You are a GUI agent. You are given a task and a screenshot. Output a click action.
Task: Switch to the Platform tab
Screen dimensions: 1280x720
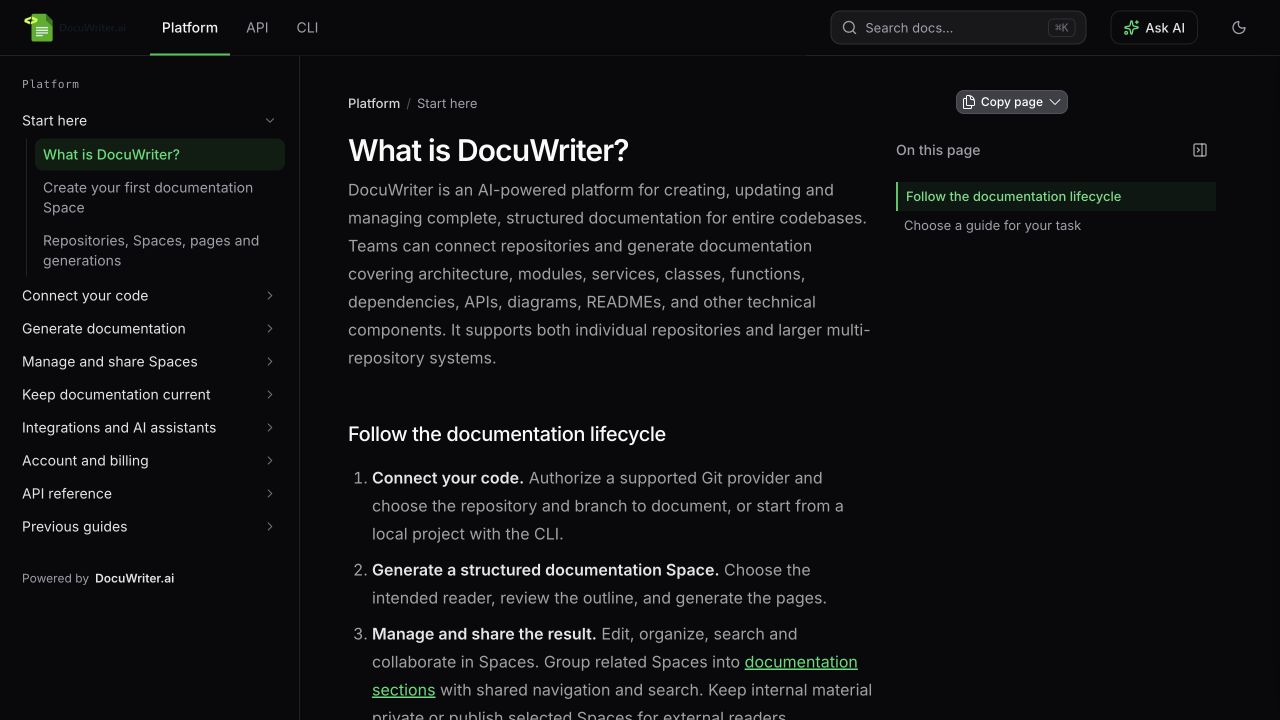pyautogui.click(x=190, y=28)
